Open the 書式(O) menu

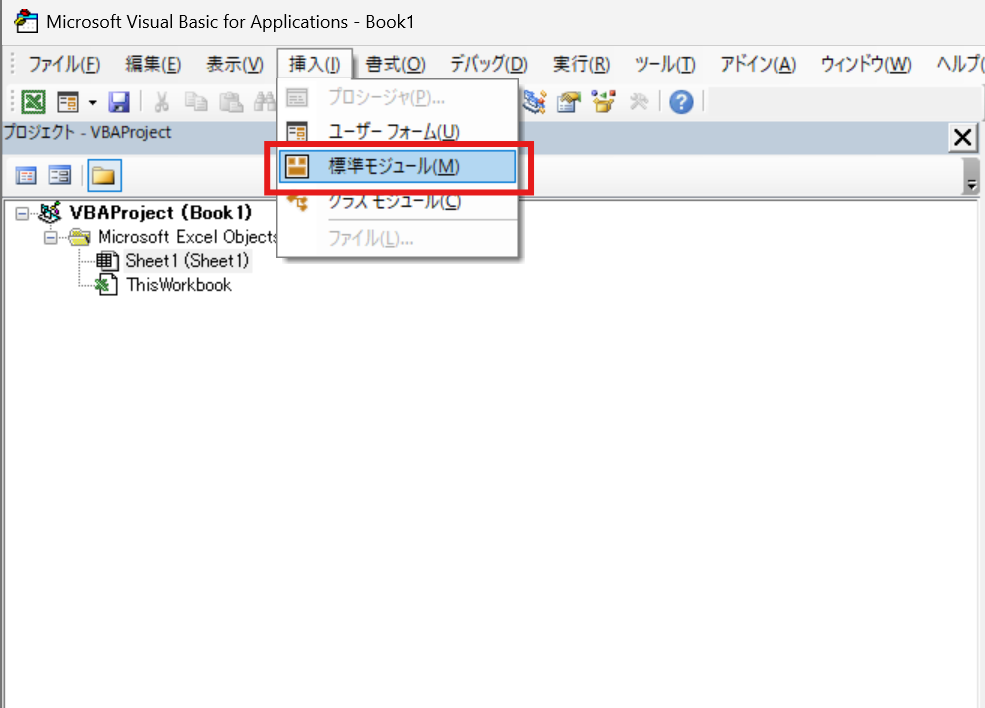[x=395, y=64]
